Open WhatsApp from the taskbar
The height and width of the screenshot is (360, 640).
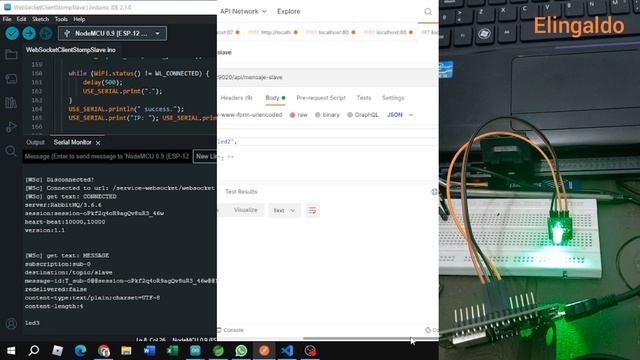(x=241, y=351)
